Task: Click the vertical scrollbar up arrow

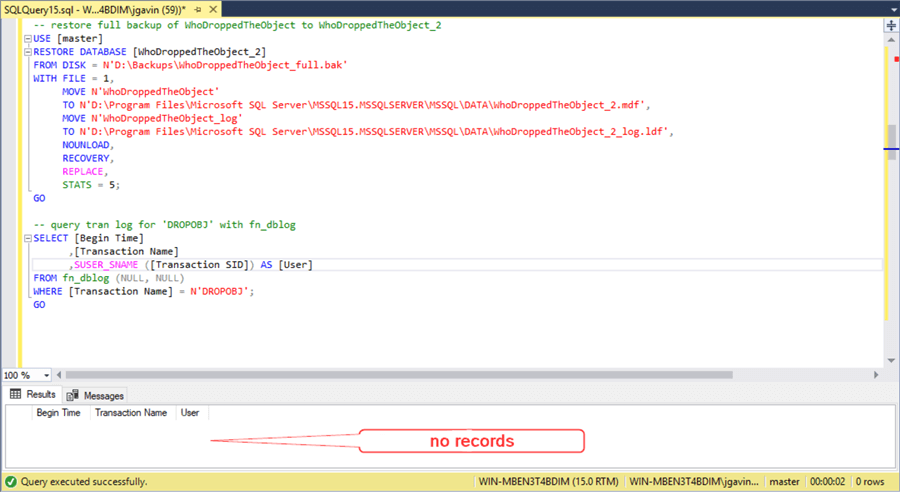Action: [891, 40]
